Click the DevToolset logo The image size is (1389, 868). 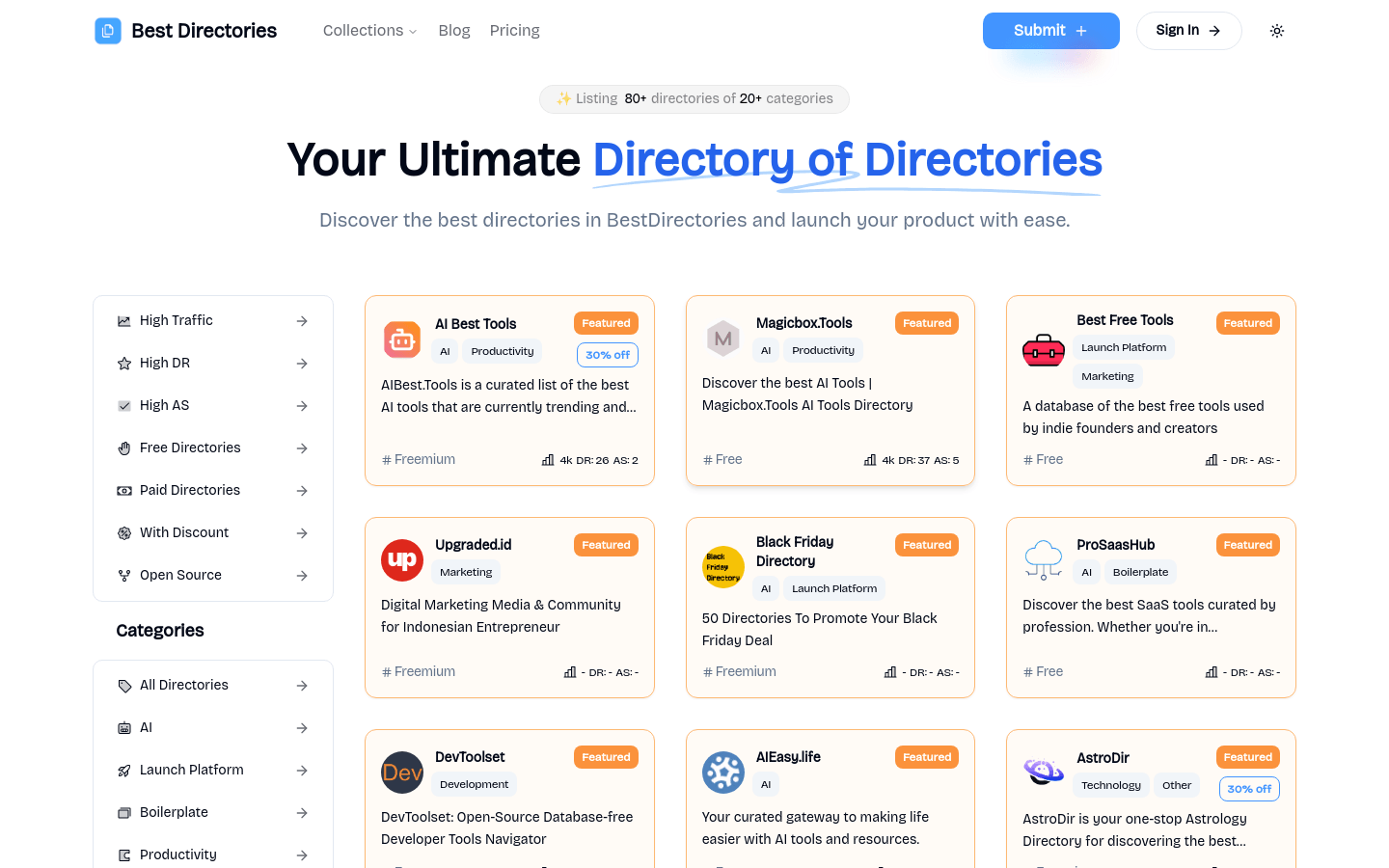point(402,773)
